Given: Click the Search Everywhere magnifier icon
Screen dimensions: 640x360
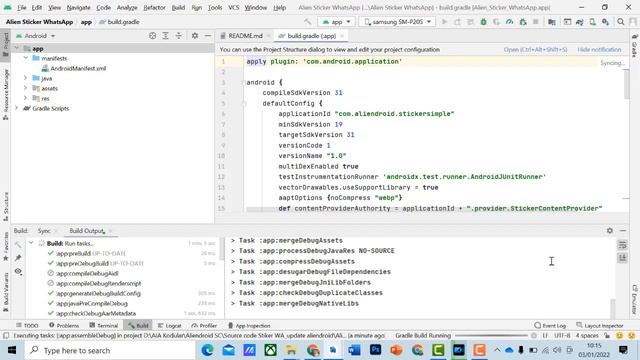Looking at the screenshot, I should click(621, 22).
